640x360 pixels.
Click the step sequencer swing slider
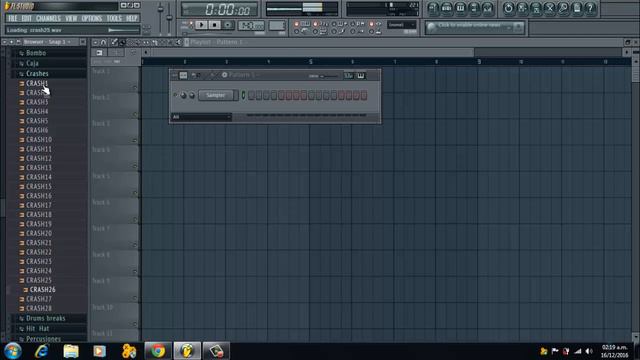(x=329, y=76)
